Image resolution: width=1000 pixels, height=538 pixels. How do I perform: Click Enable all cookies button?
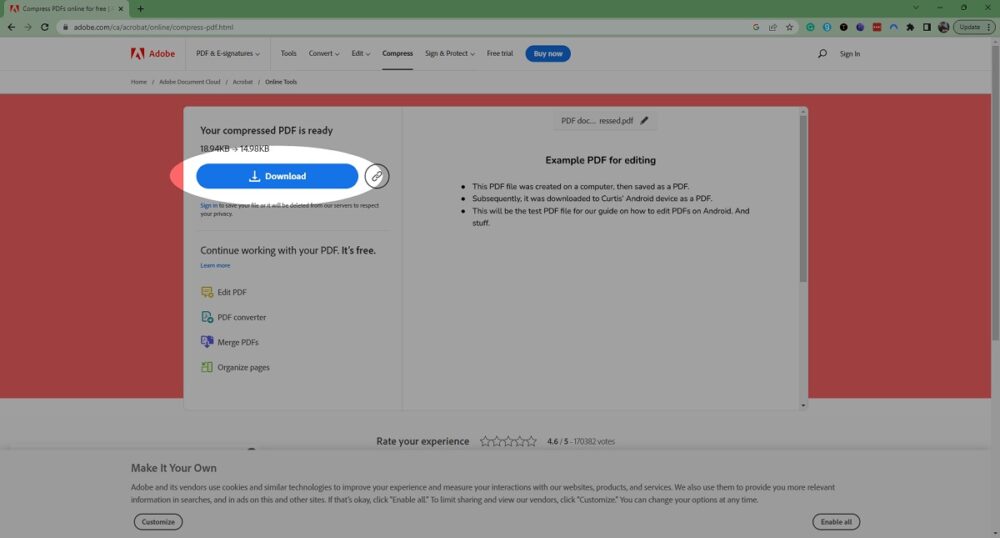[836, 522]
